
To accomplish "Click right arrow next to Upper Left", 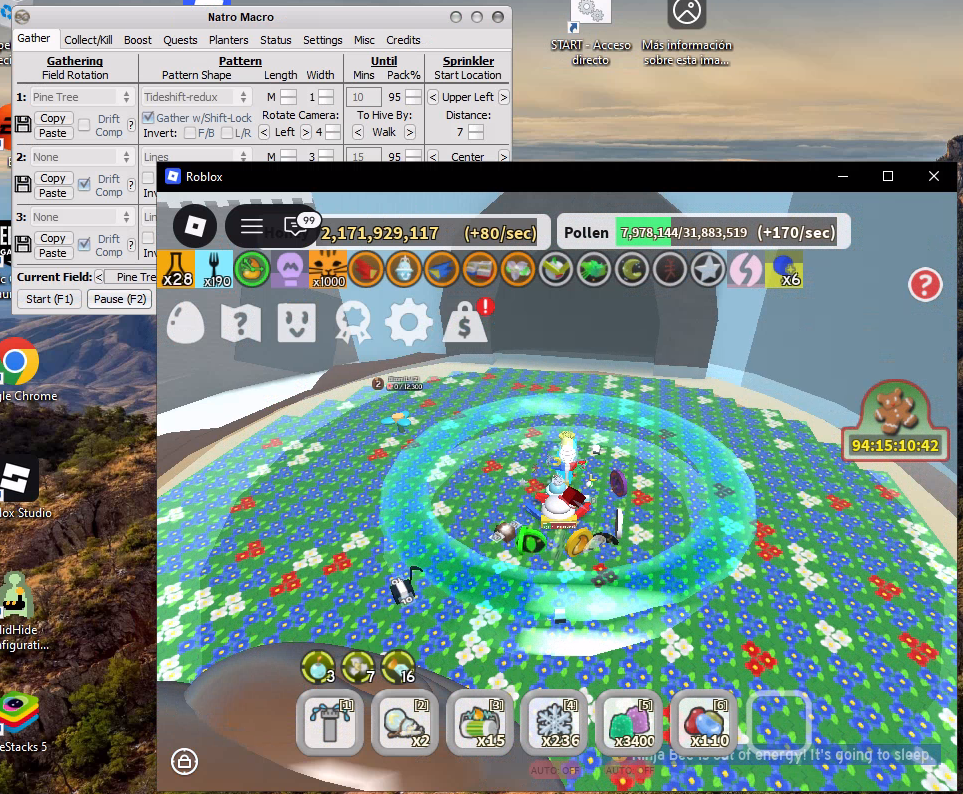I will point(504,97).
